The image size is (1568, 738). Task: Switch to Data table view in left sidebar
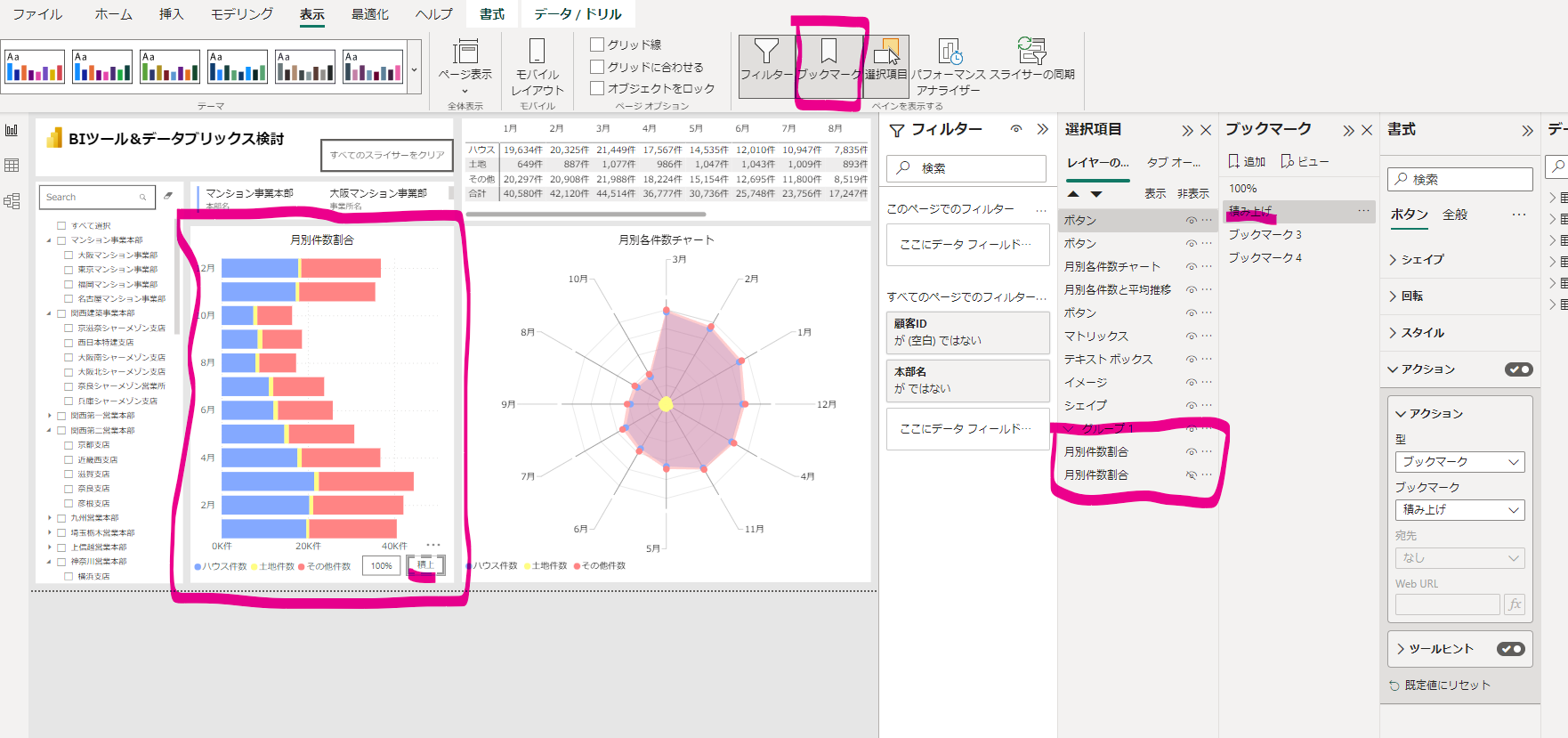tap(12, 166)
